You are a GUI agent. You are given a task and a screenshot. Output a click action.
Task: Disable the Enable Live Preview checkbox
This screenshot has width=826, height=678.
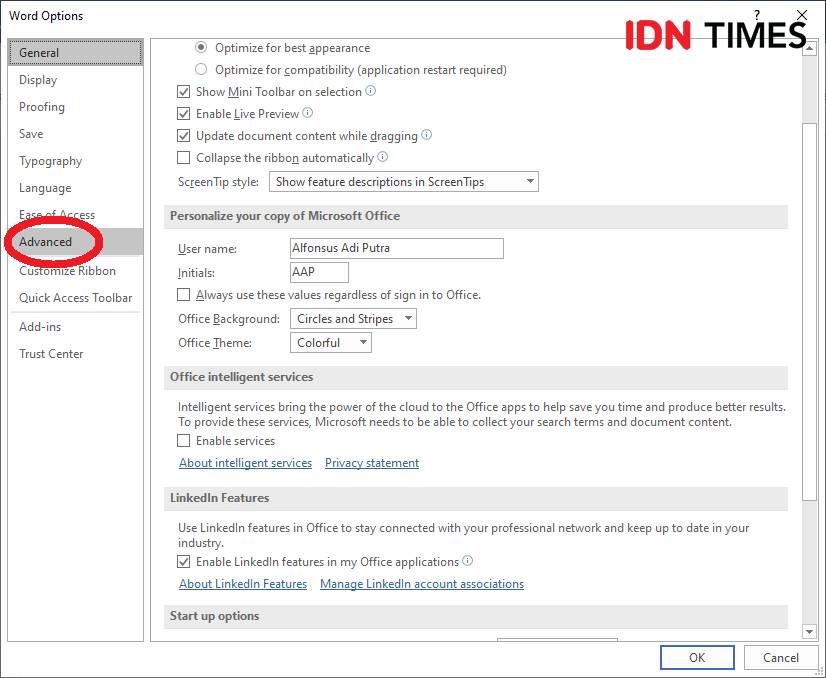183,114
